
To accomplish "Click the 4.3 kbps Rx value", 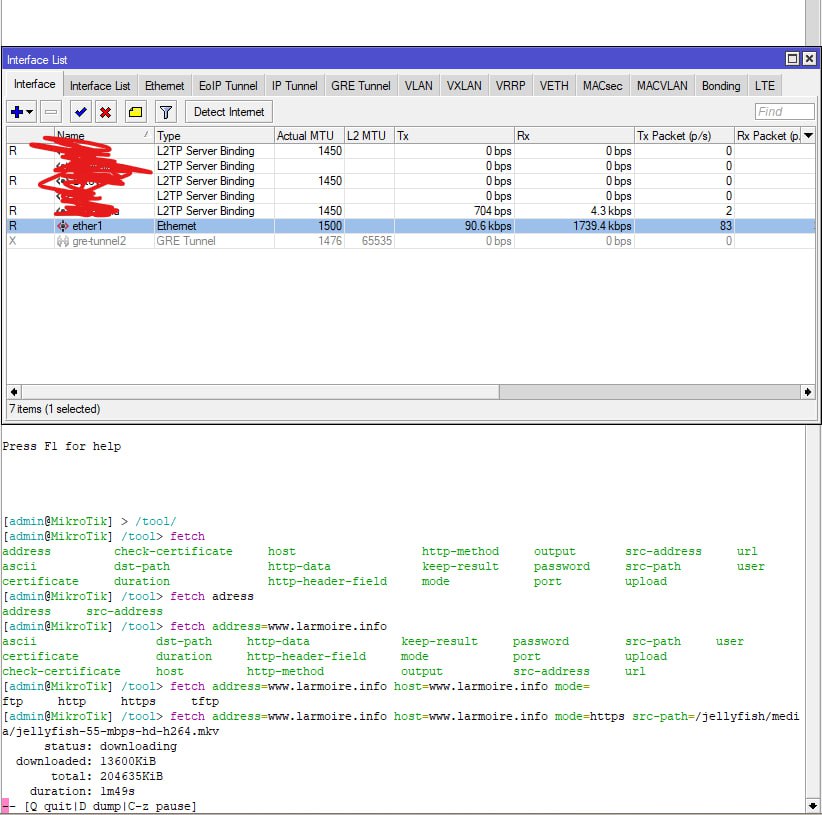I will pos(611,211).
